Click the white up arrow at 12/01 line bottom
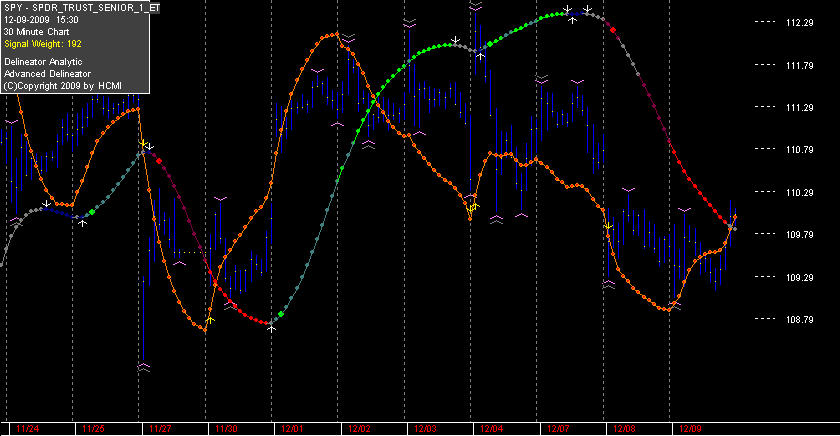Screen dimensions: 840x436 pos(272,328)
